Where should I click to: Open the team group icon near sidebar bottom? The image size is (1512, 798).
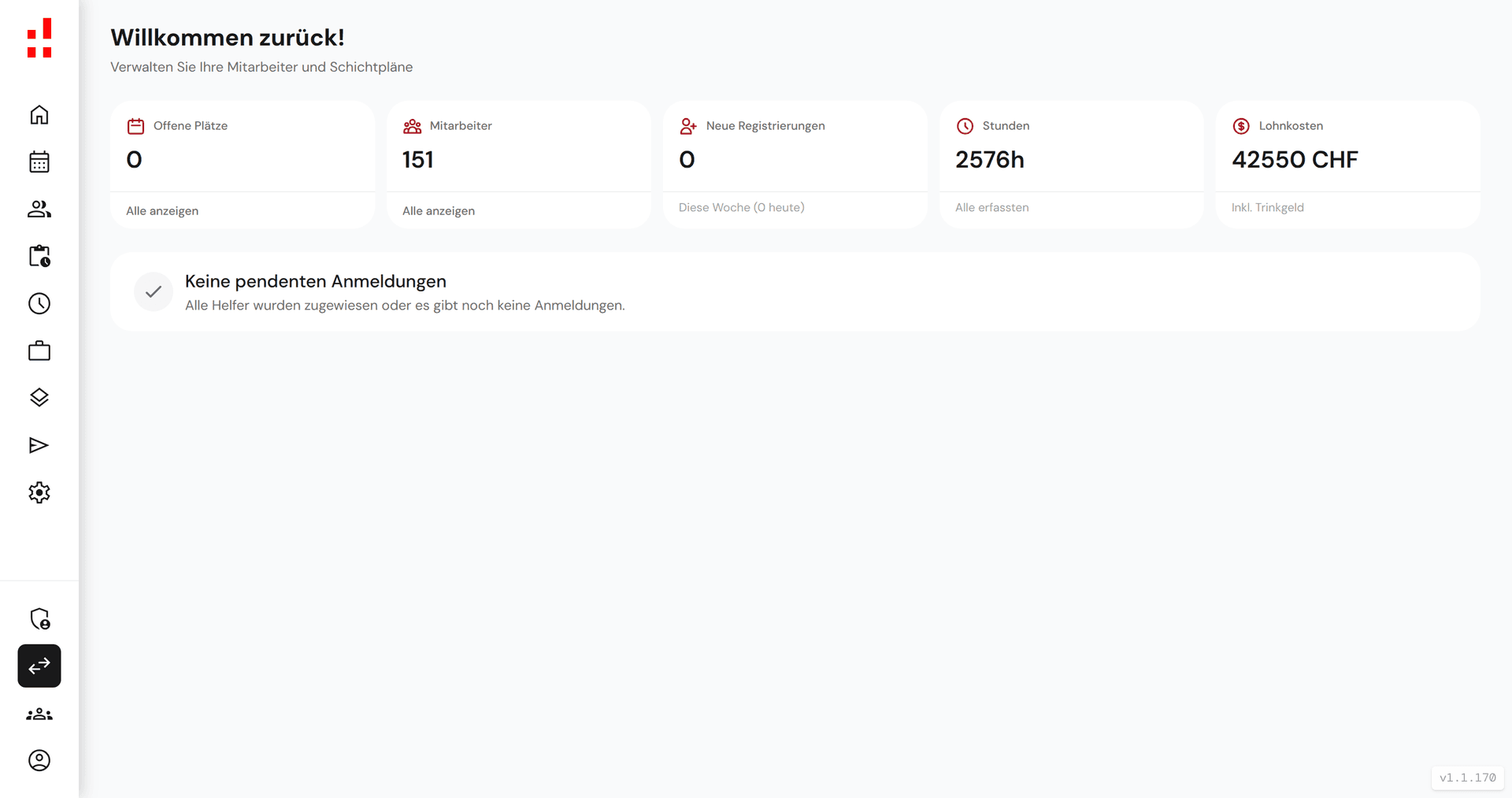coord(39,714)
